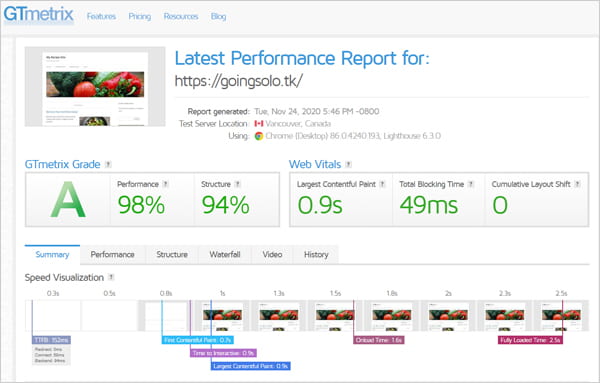The image size is (600, 383).
Task: Click the GTmetrix logo
Action: pos(38,15)
